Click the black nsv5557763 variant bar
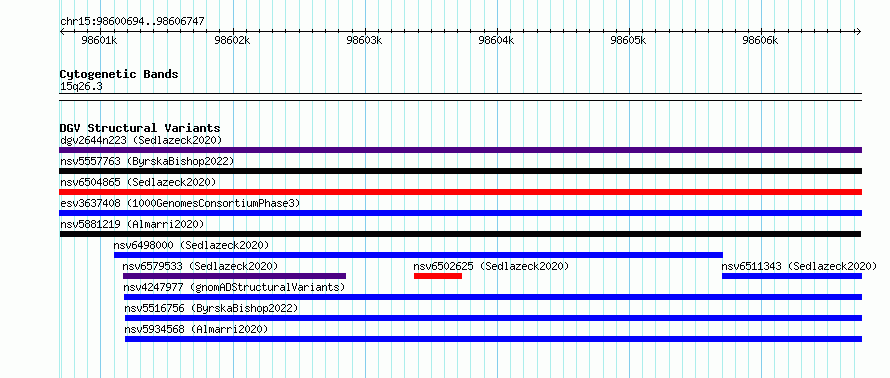The image size is (890, 378). [460, 171]
